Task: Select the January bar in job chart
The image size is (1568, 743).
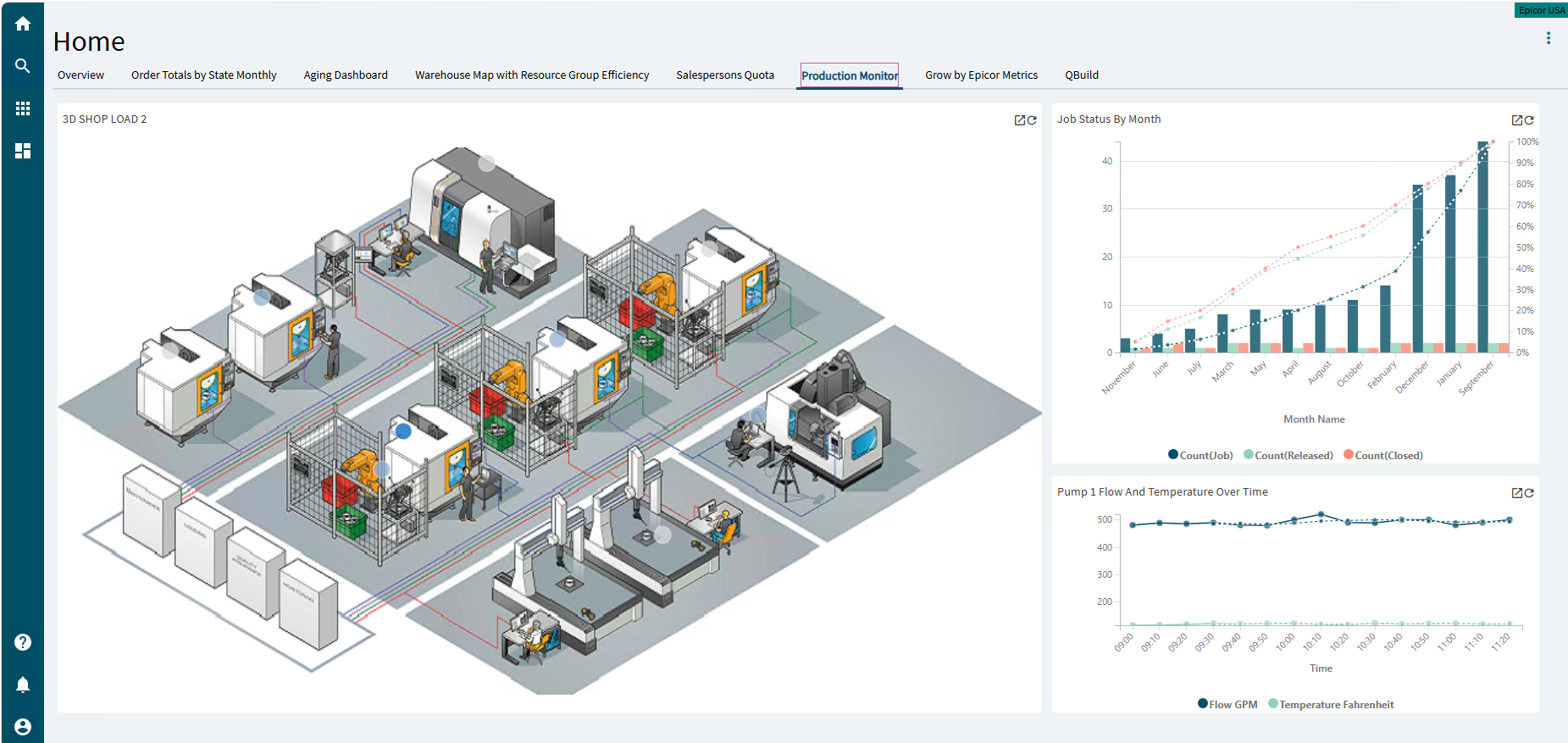Action: coord(1450,263)
